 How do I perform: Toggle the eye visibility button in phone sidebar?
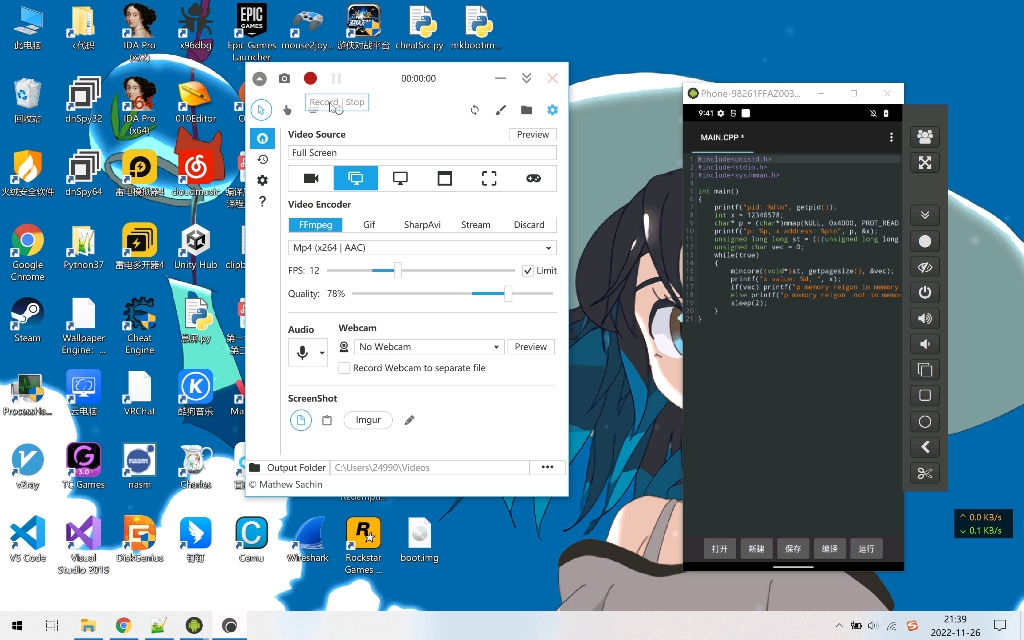coord(925,267)
